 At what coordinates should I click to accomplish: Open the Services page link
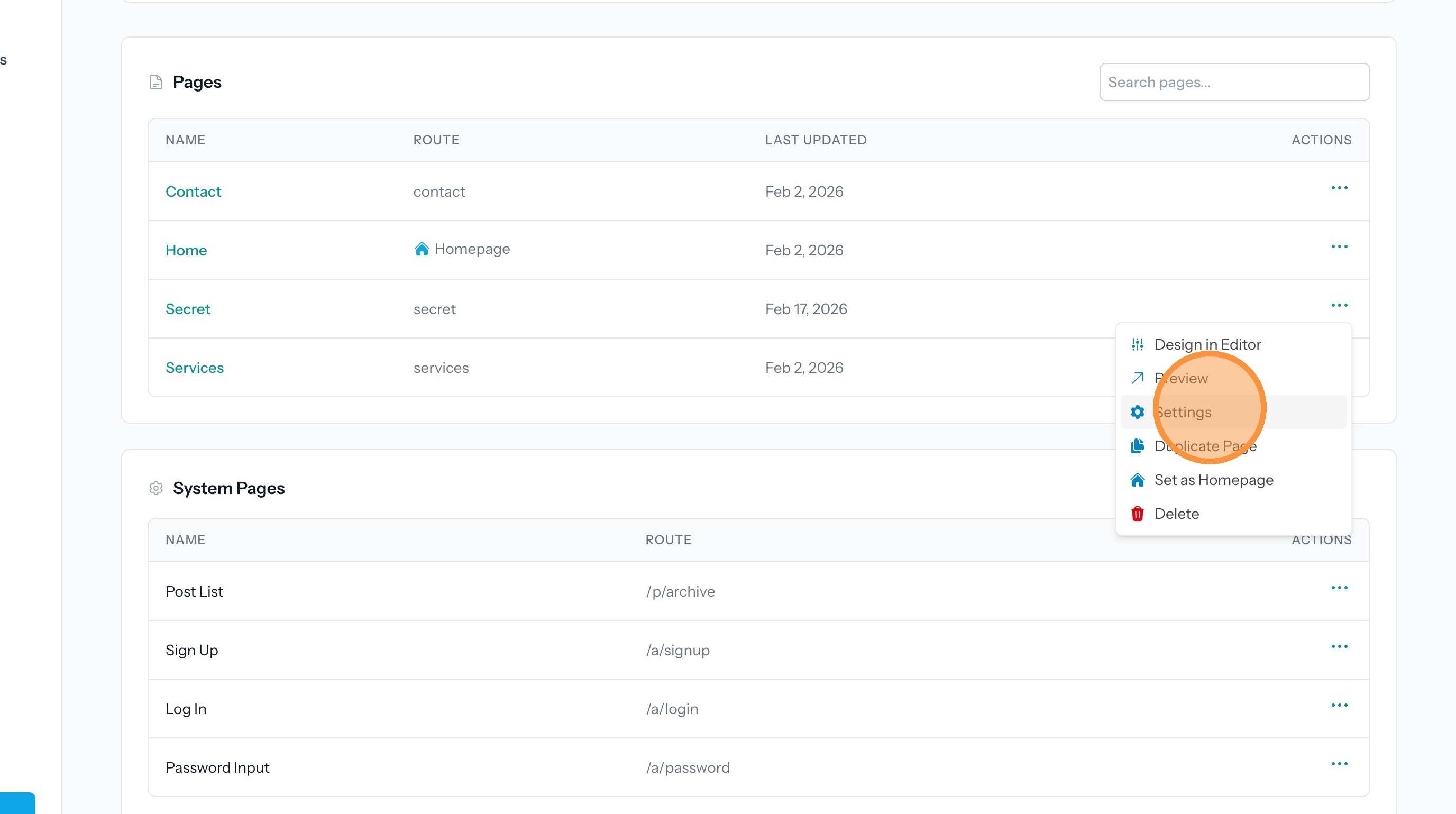(195, 368)
